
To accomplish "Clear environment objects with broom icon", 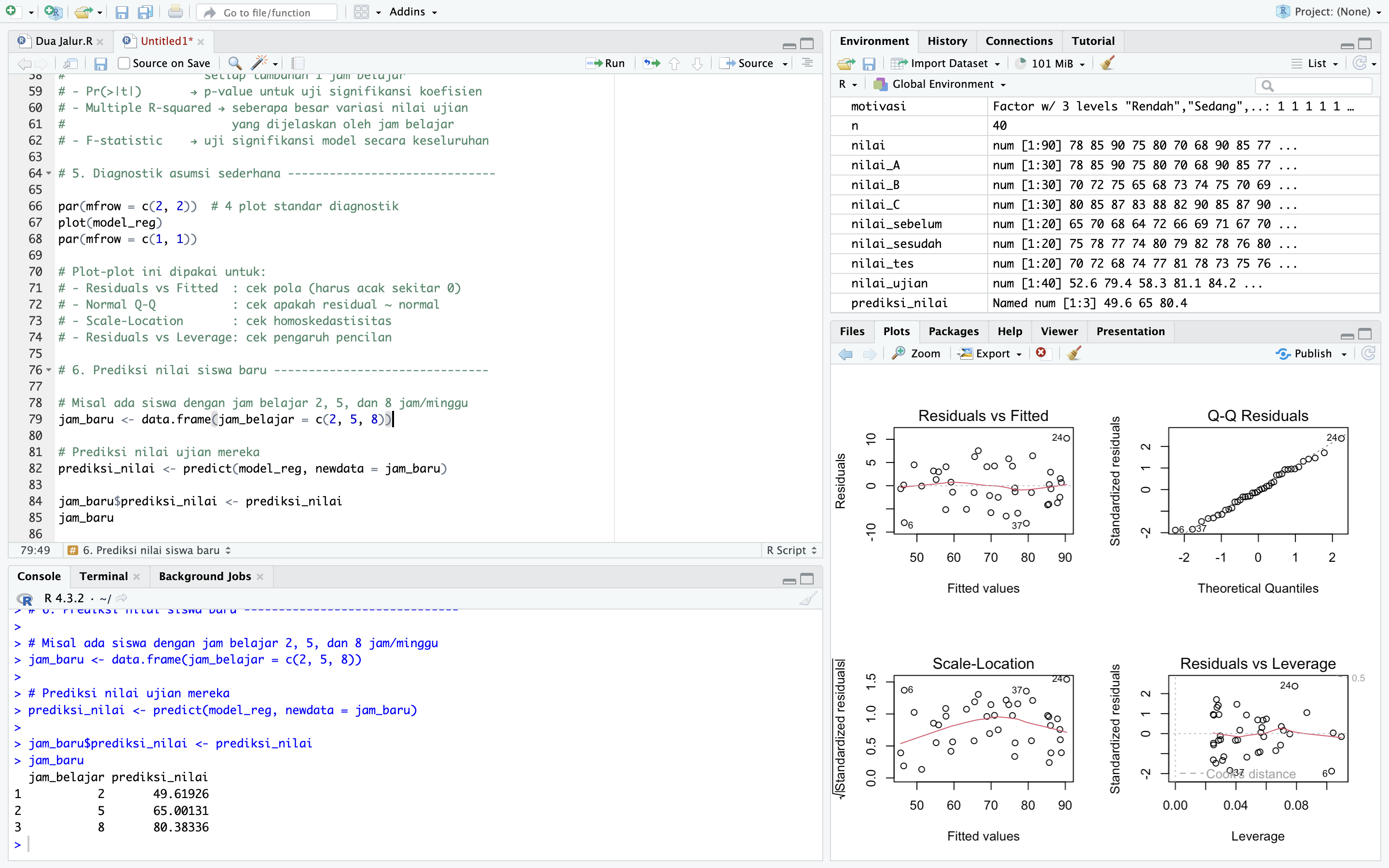I will coord(1108,64).
